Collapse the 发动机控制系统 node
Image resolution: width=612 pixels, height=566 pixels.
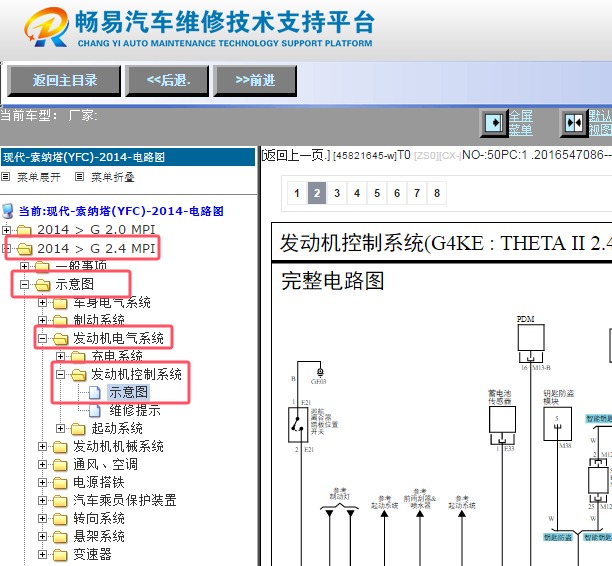pos(60,374)
